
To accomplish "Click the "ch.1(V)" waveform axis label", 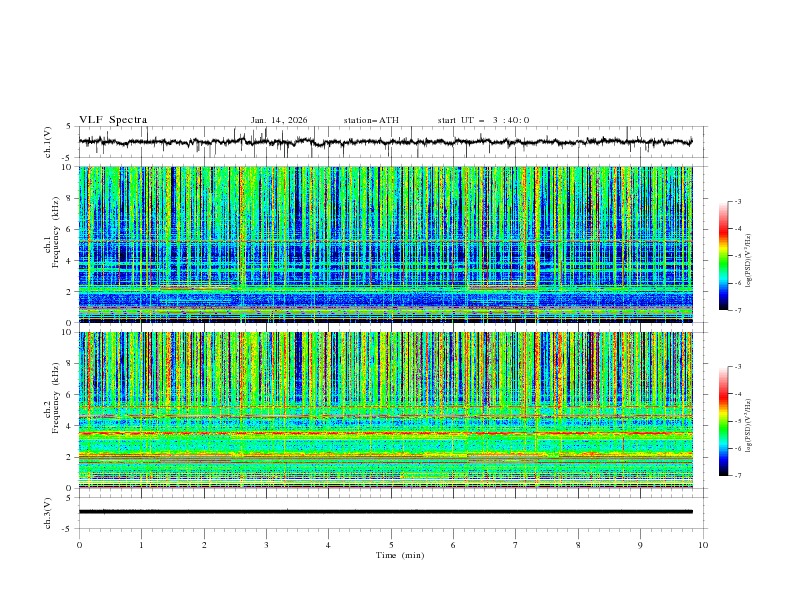I will click(x=48, y=142).
